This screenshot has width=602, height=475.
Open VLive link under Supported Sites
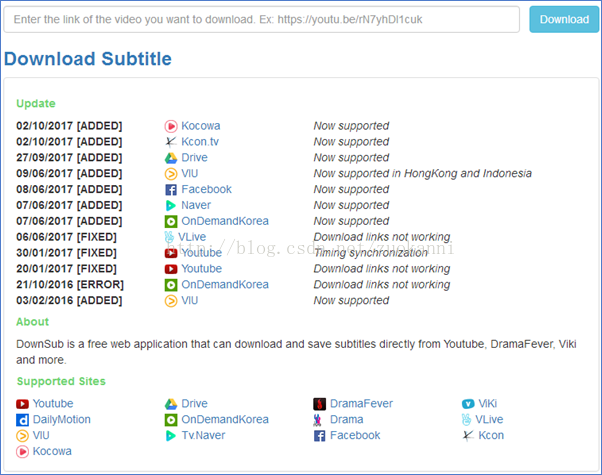pos(489,420)
